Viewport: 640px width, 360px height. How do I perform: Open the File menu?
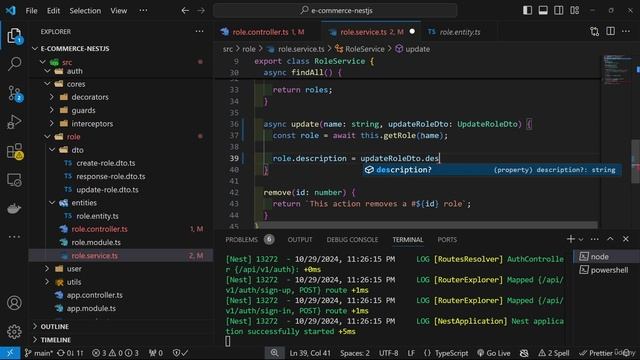click(31, 11)
